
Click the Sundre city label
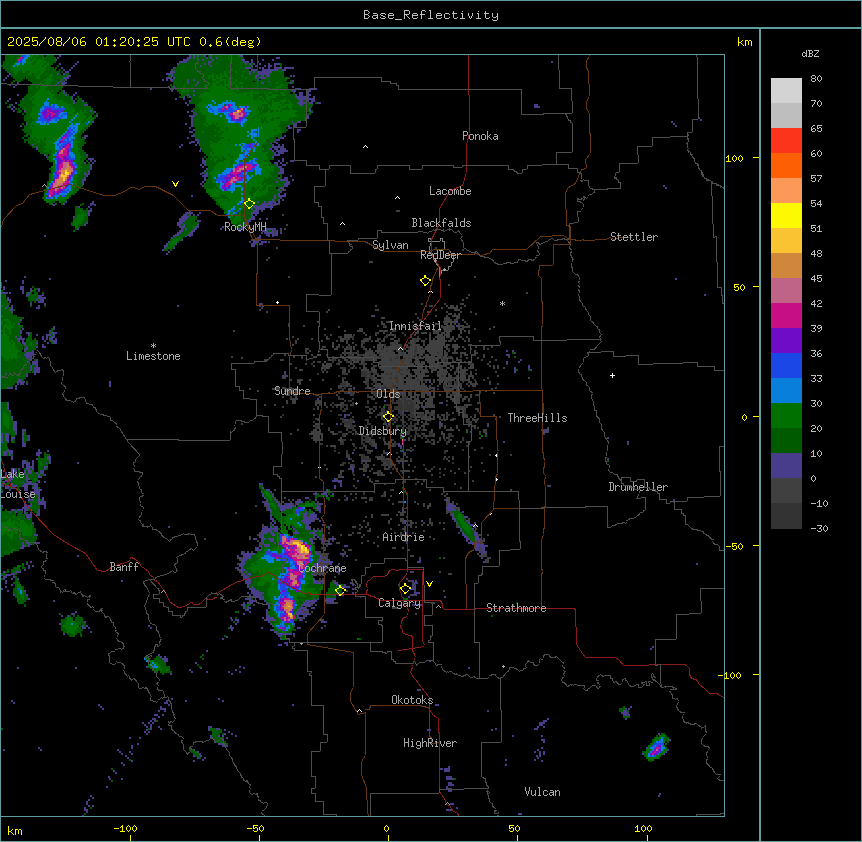coord(292,391)
